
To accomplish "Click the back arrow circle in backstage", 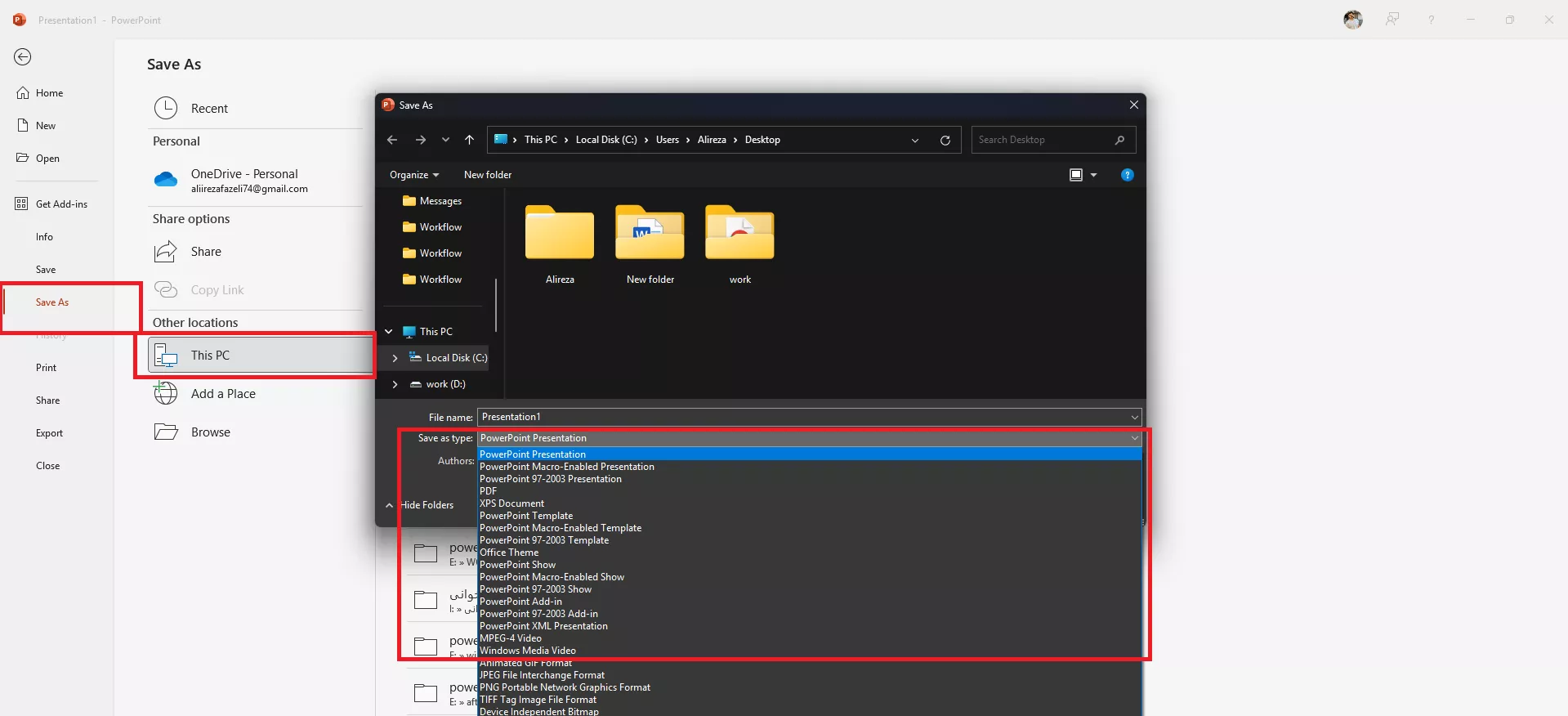I will point(23,56).
